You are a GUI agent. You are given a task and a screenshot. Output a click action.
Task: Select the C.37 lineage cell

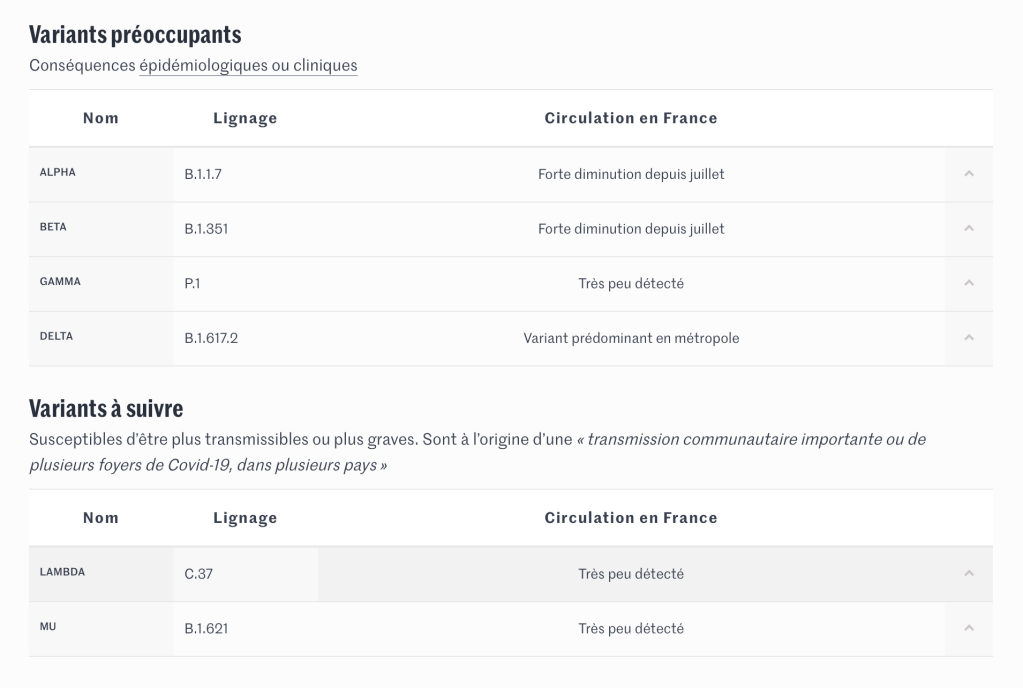tap(199, 574)
